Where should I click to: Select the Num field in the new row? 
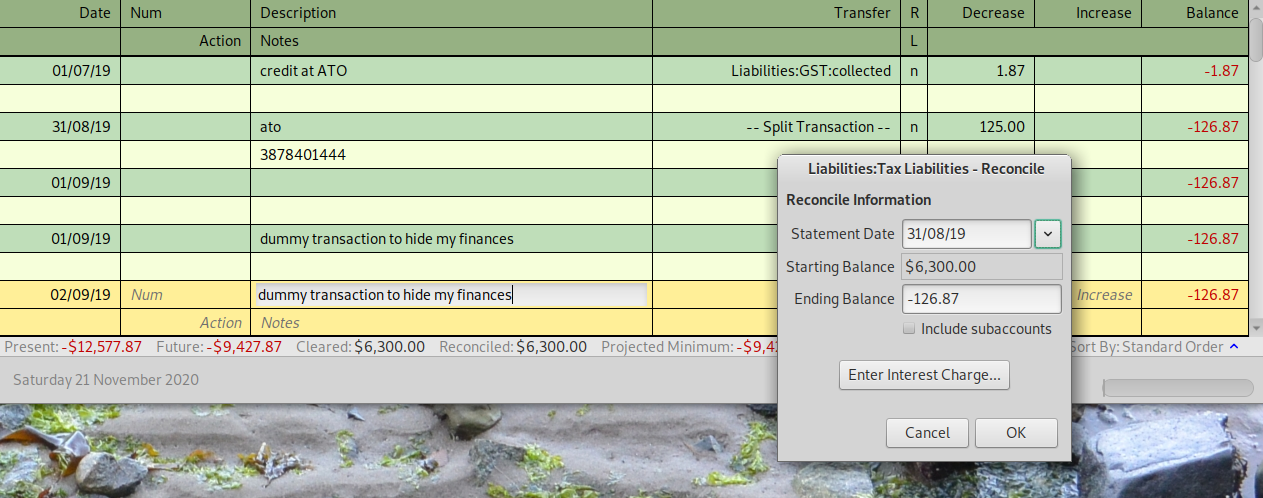click(x=185, y=295)
